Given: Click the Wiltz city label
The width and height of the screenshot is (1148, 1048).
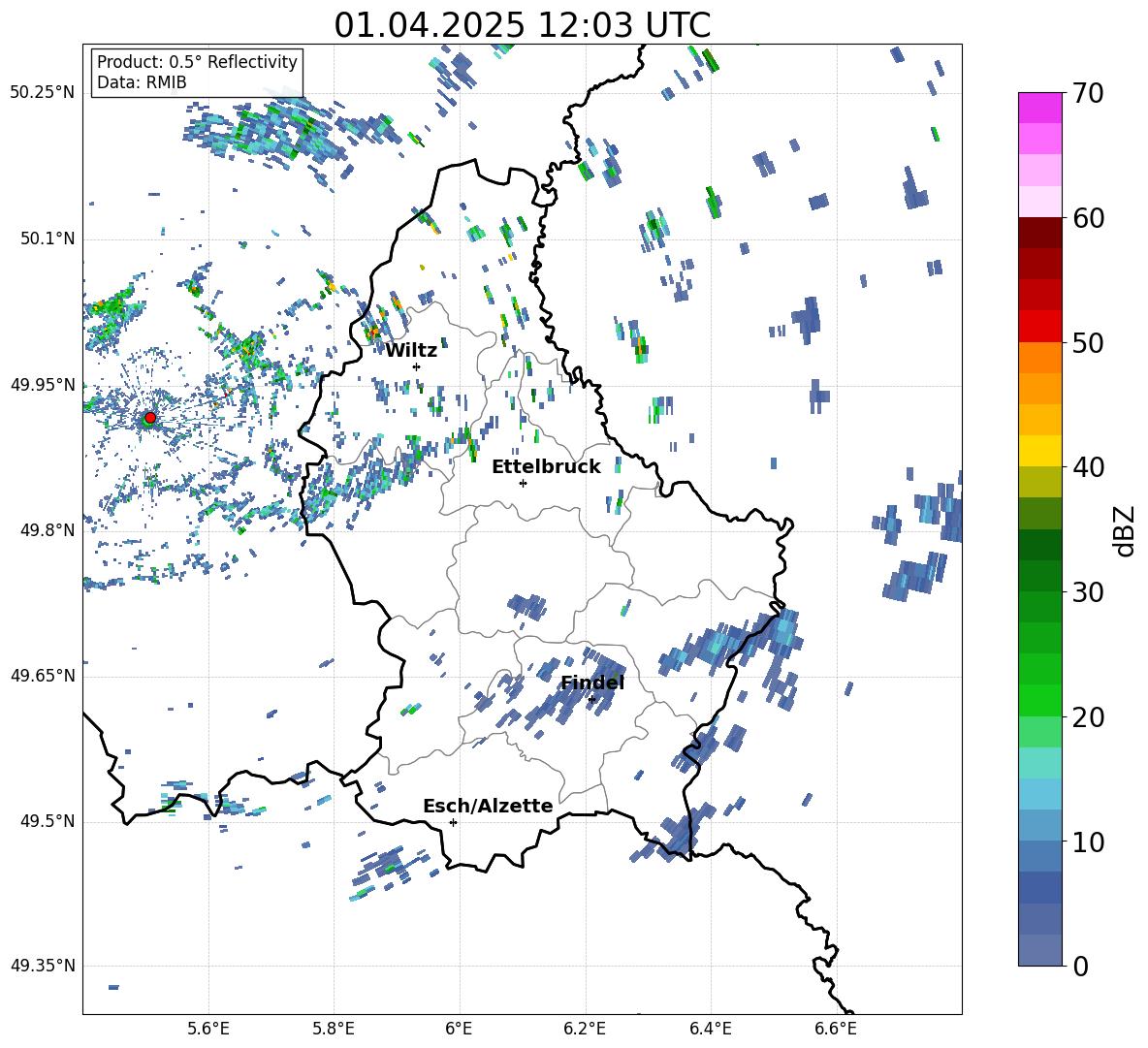Looking at the screenshot, I should click(x=411, y=351).
